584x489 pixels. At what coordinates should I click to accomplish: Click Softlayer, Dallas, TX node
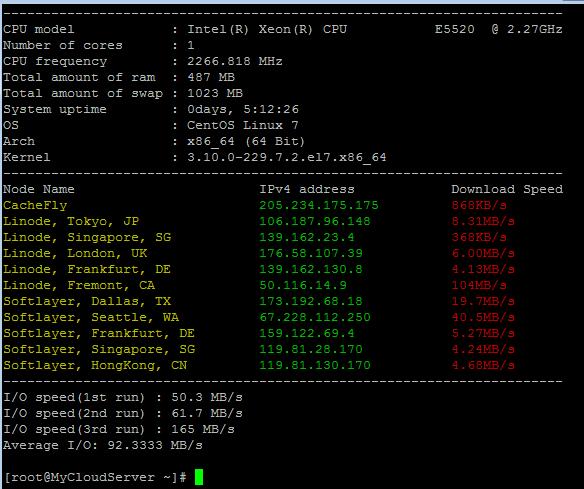[87, 301]
